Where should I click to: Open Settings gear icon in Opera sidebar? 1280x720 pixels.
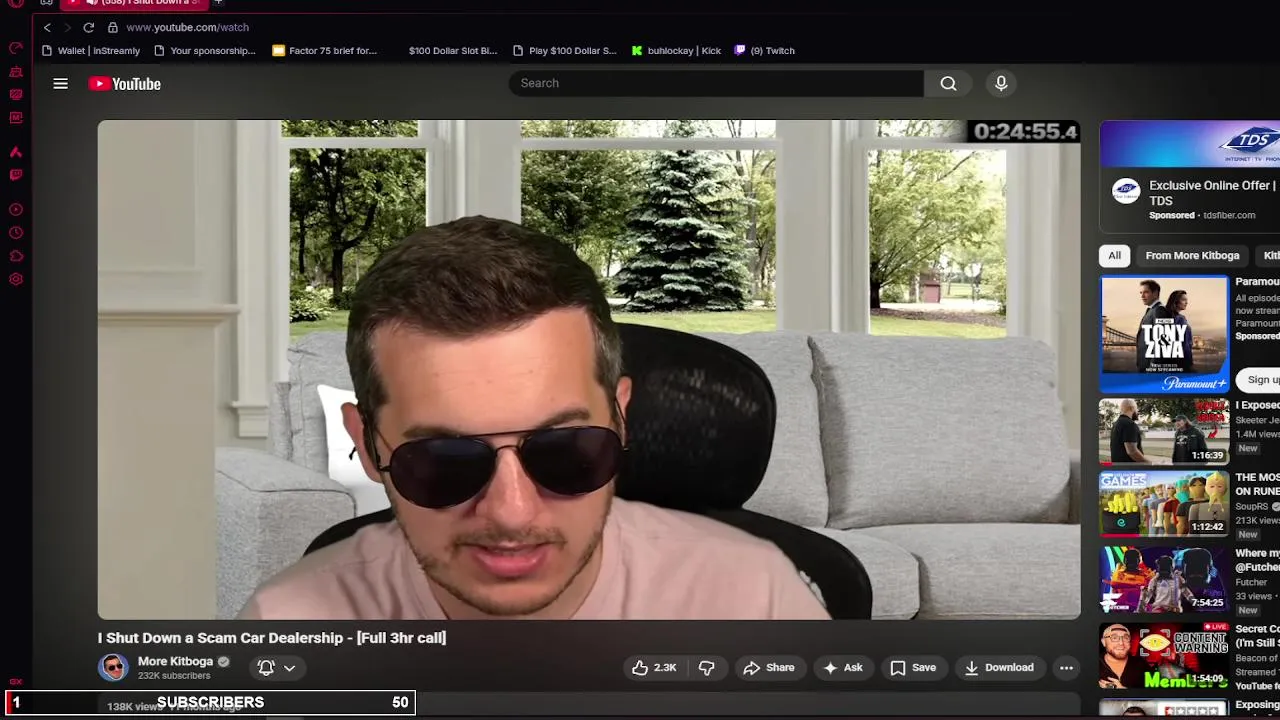point(16,279)
